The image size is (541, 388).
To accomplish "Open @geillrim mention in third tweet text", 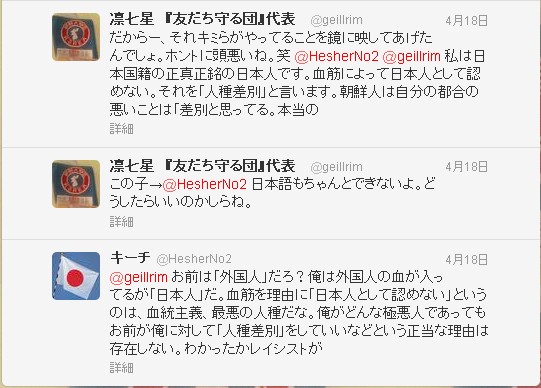I will 139,277.
